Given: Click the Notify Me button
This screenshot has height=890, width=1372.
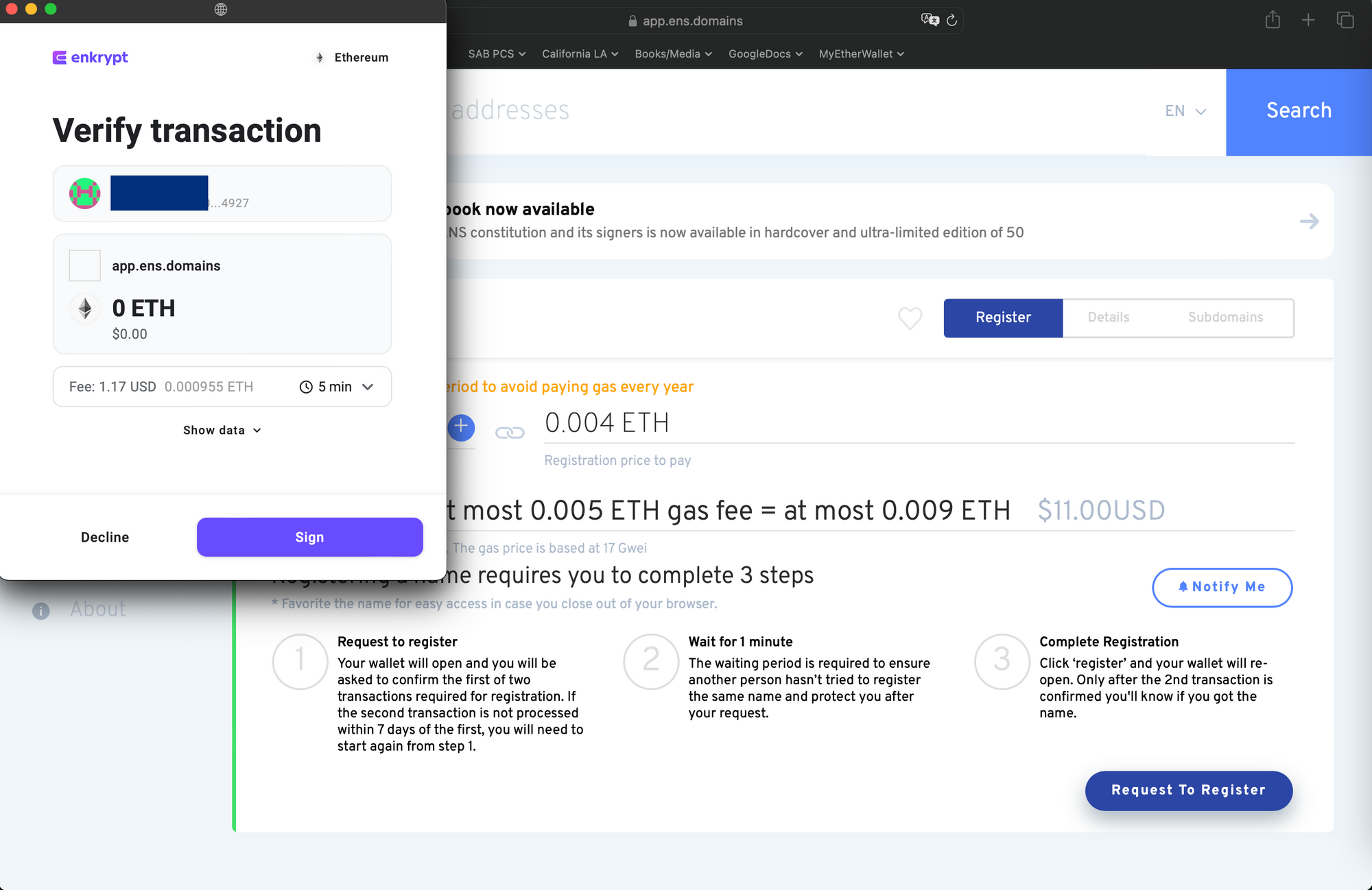Looking at the screenshot, I should pyautogui.click(x=1222, y=587).
